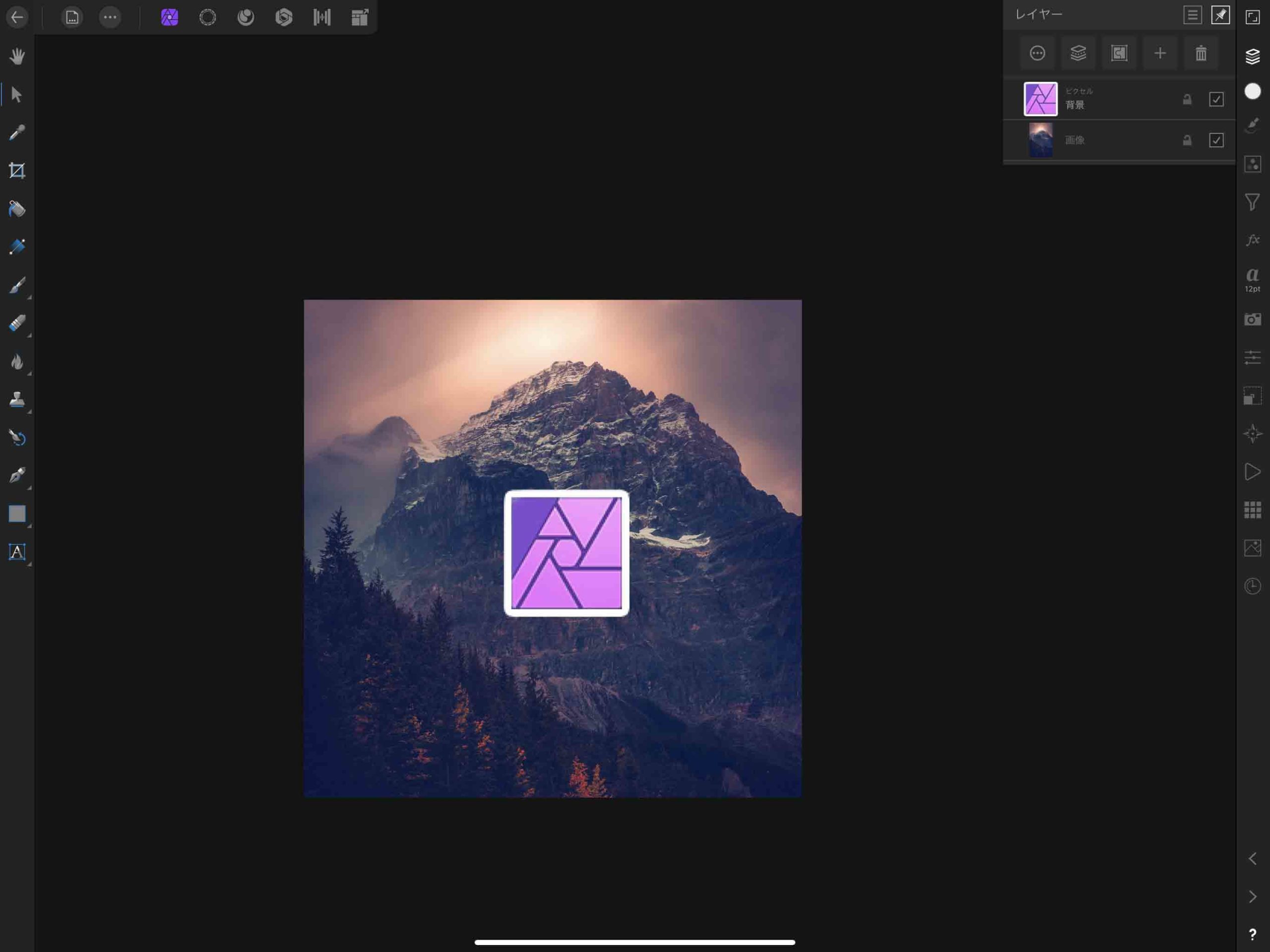Select the 画像 layer thumbnail
The height and width of the screenshot is (952, 1270).
pyautogui.click(x=1040, y=139)
